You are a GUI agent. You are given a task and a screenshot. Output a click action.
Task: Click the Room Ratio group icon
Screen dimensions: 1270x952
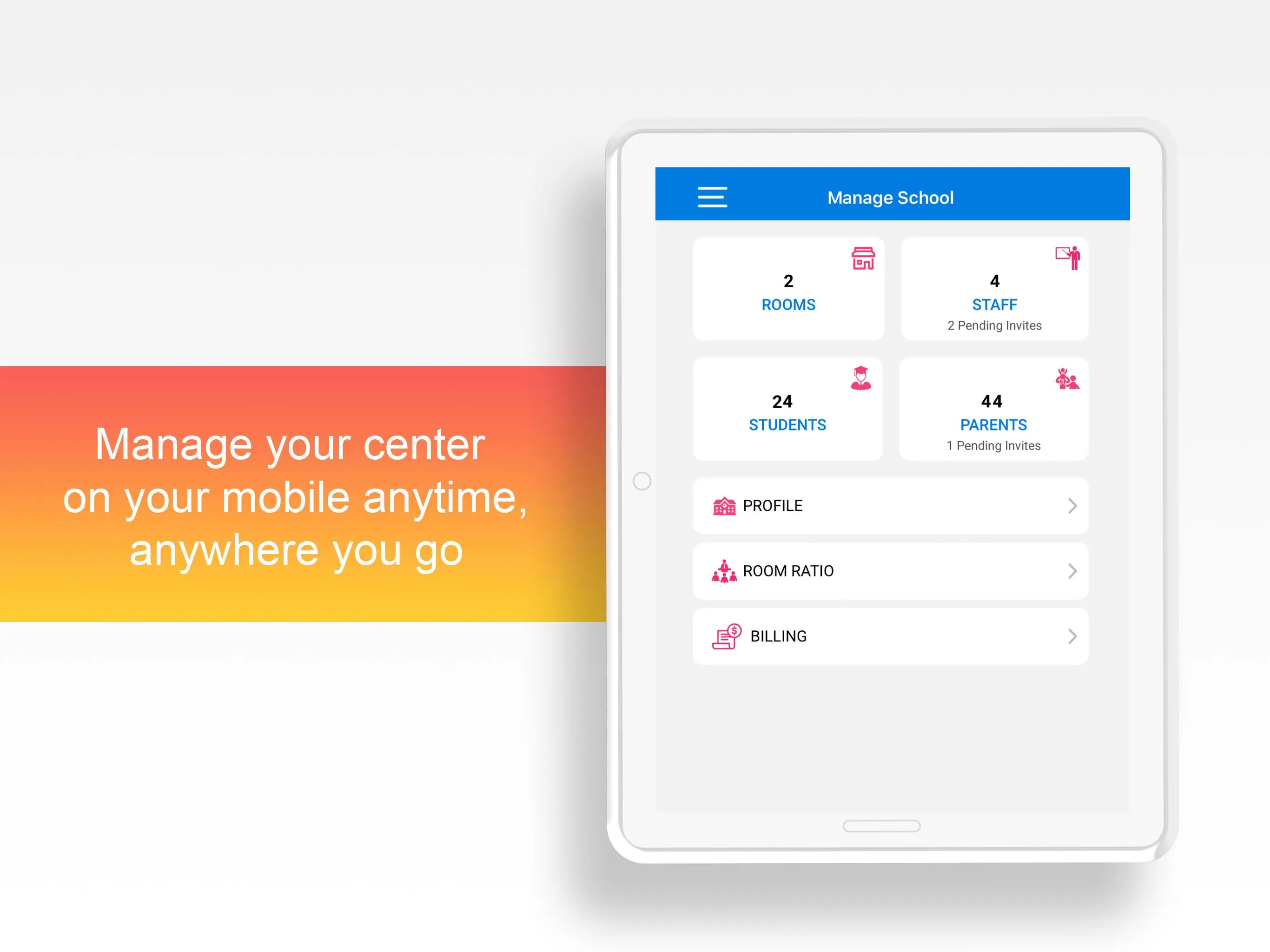coord(724,571)
